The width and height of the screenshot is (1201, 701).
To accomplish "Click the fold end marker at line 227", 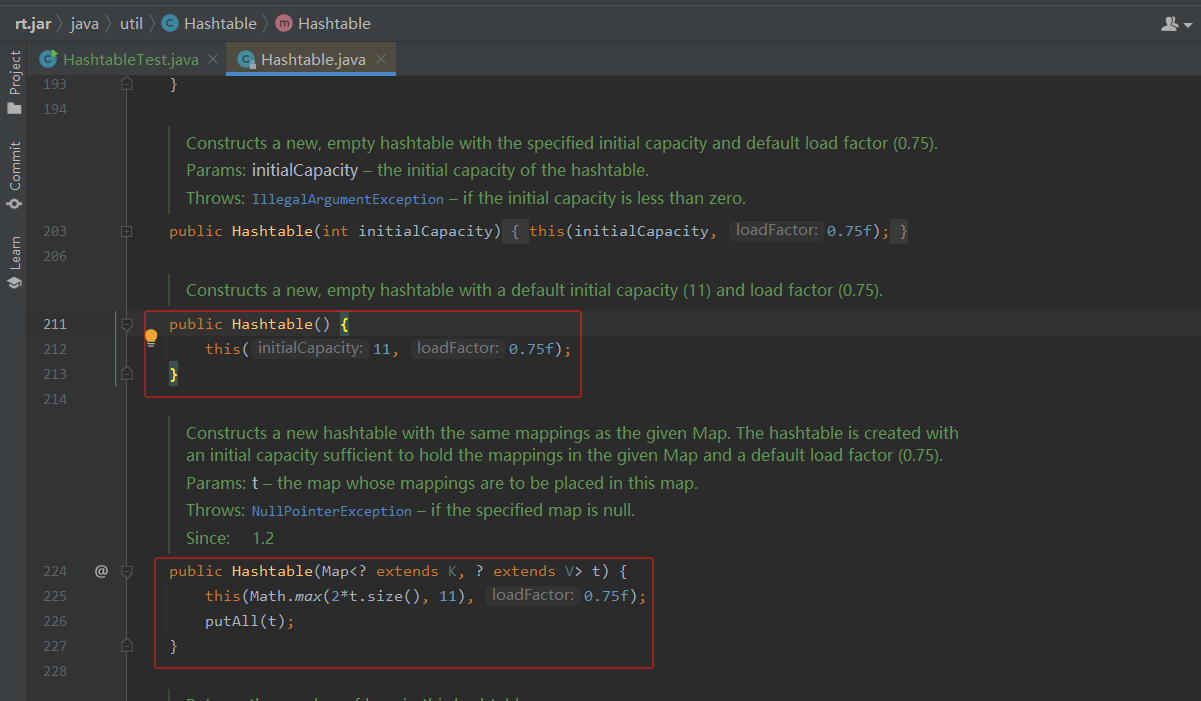I will click(x=127, y=645).
